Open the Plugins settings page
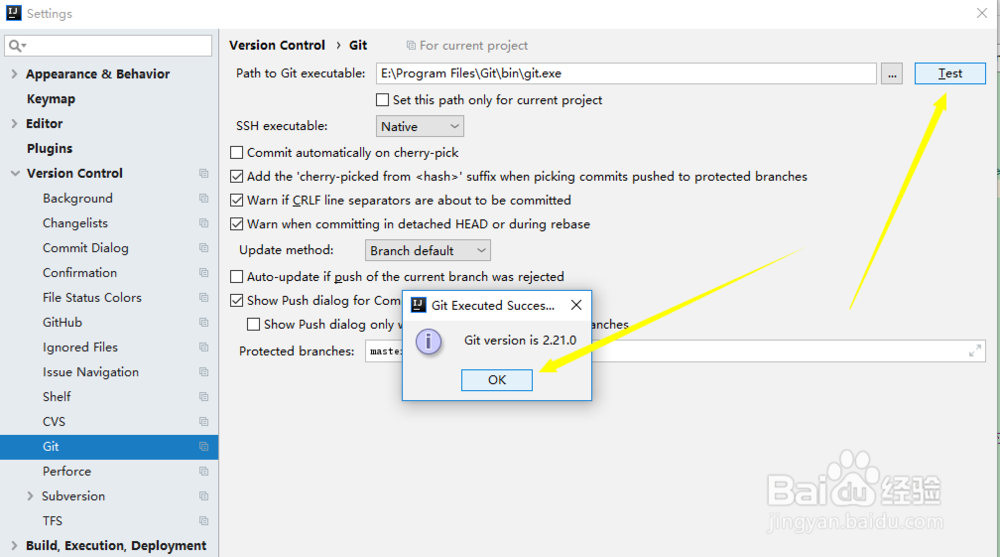 [x=50, y=148]
